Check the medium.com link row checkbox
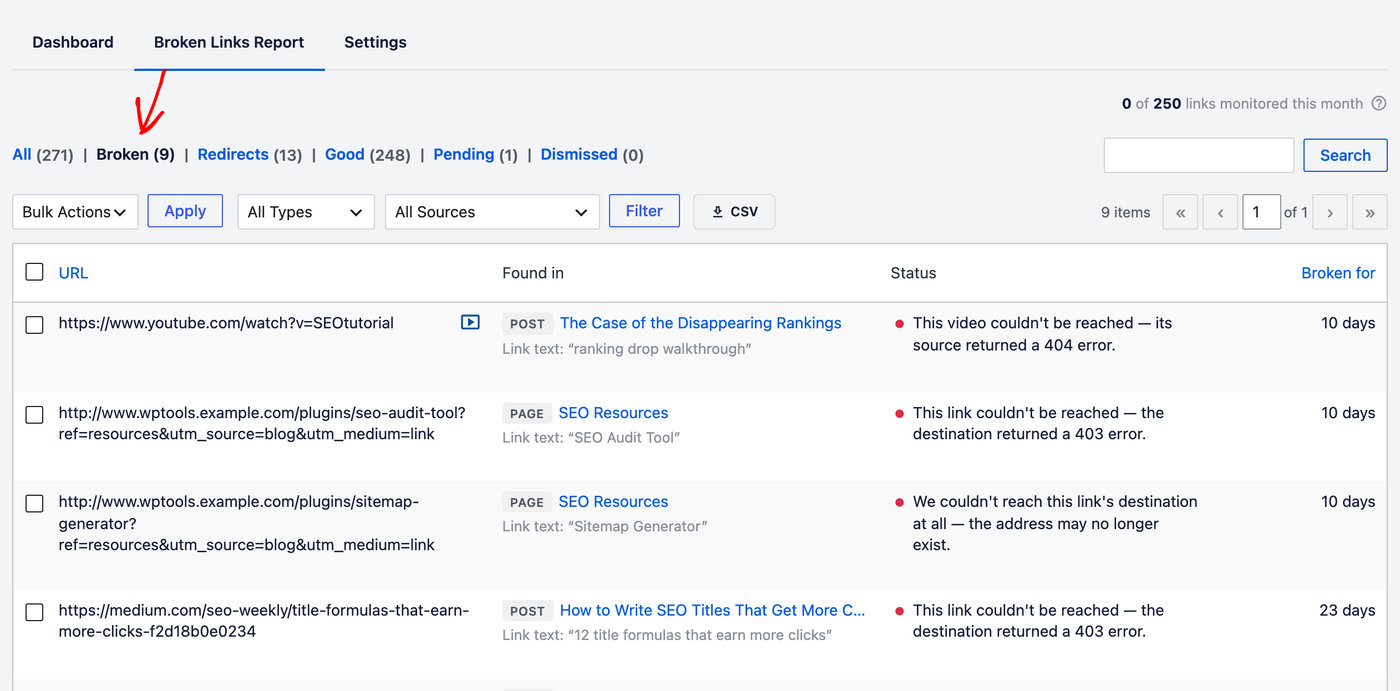1400x691 pixels. tap(35, 612)
